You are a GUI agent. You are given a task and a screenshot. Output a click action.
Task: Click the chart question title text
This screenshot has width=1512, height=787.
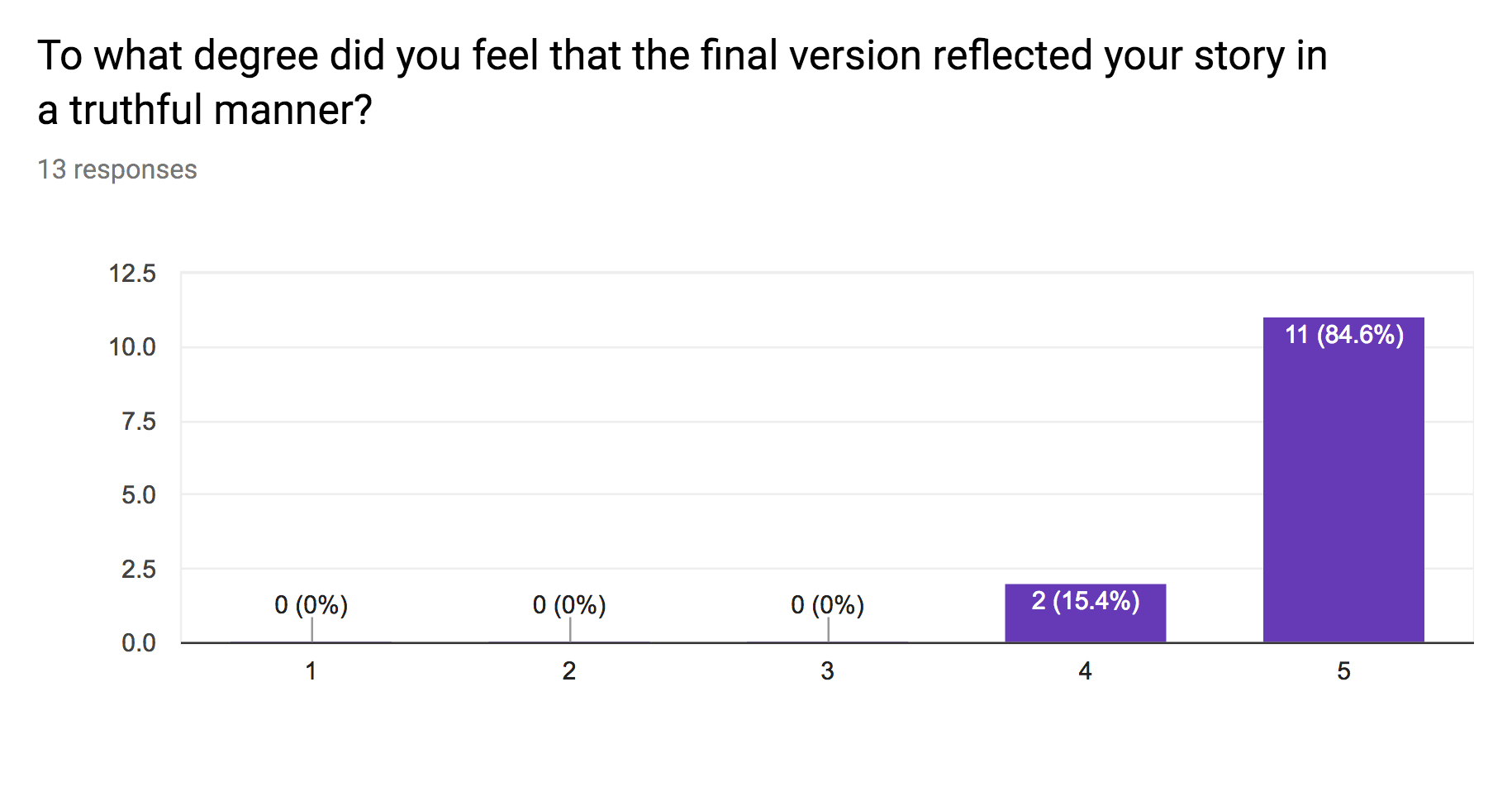pos(682,83)
